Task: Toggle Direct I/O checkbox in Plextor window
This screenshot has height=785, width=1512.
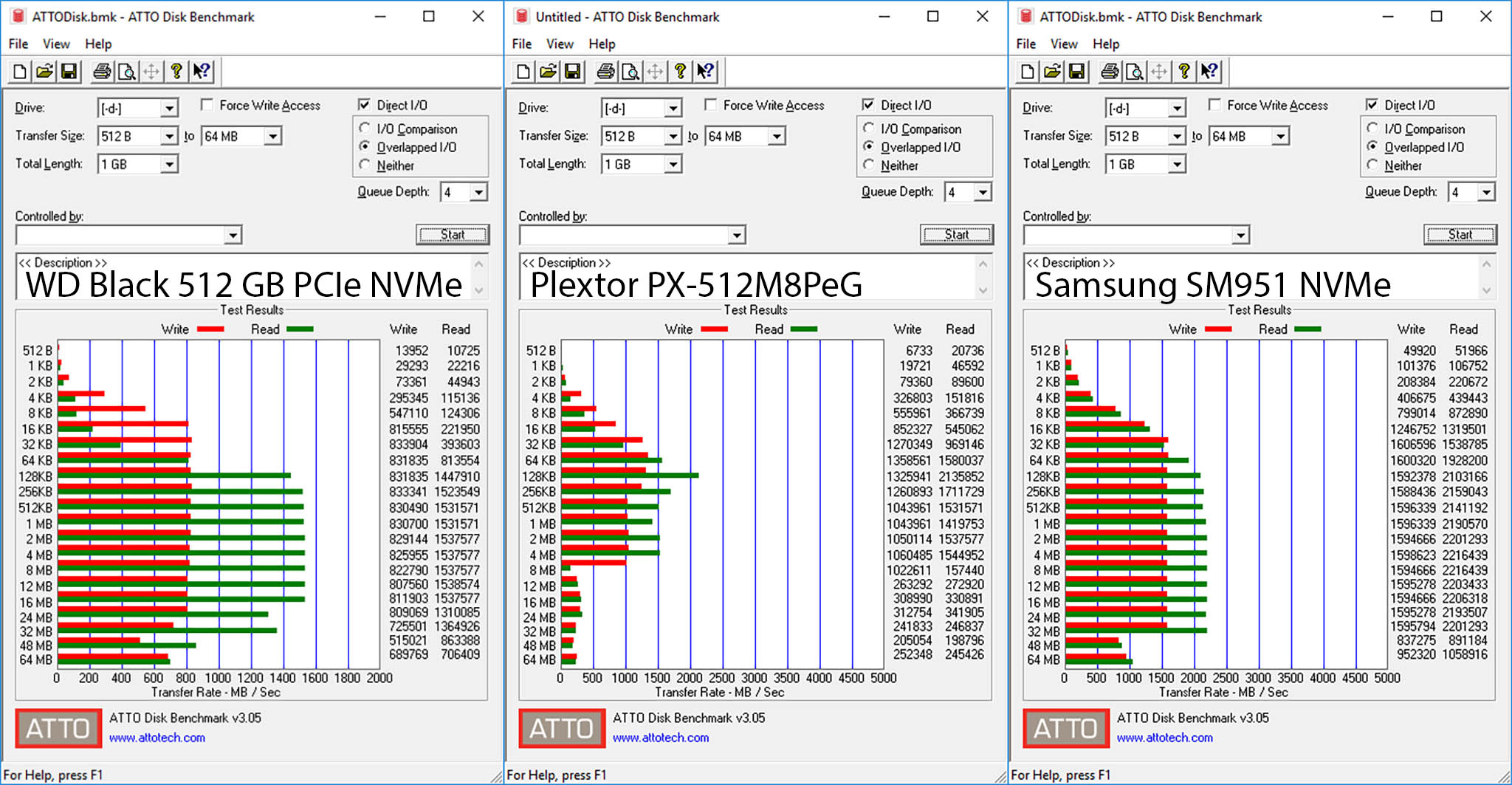Action: [868, 105]
